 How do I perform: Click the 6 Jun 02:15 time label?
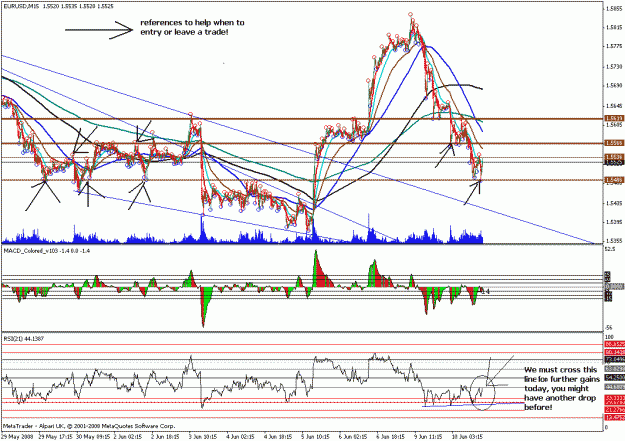[x=355, y=437]
